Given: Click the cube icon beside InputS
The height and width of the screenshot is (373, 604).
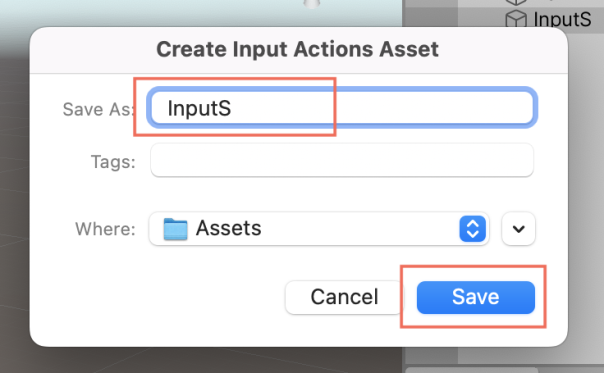Looking at the screenshot, I should 516,18.
